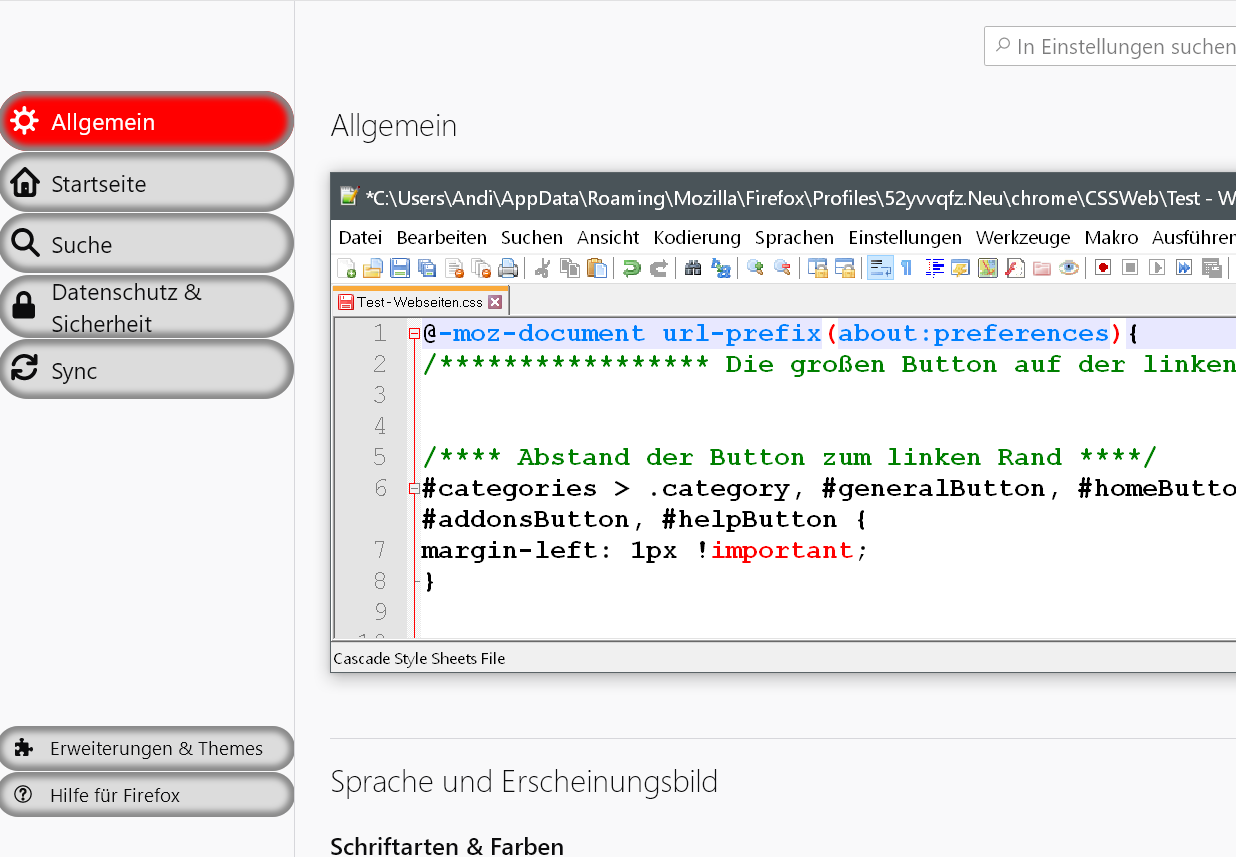Image resolution: width=1236 pixels, height=857 pixels.
Task: Open the Ansicht menu
Action: click(608, 237)
